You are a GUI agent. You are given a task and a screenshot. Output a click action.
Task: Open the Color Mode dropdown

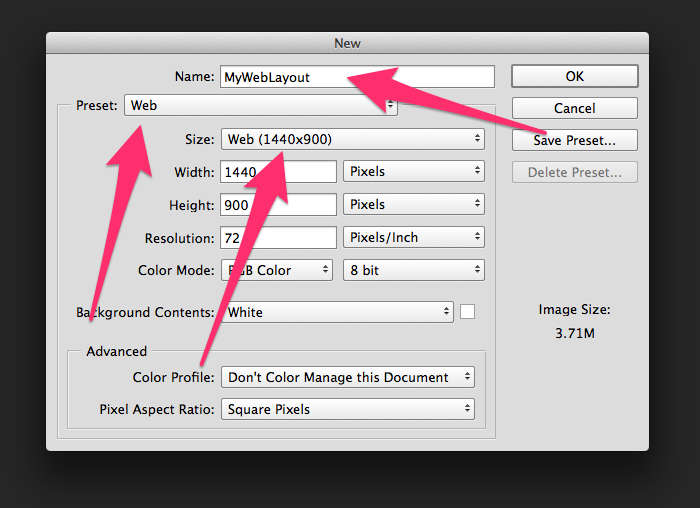pos(276,270)
